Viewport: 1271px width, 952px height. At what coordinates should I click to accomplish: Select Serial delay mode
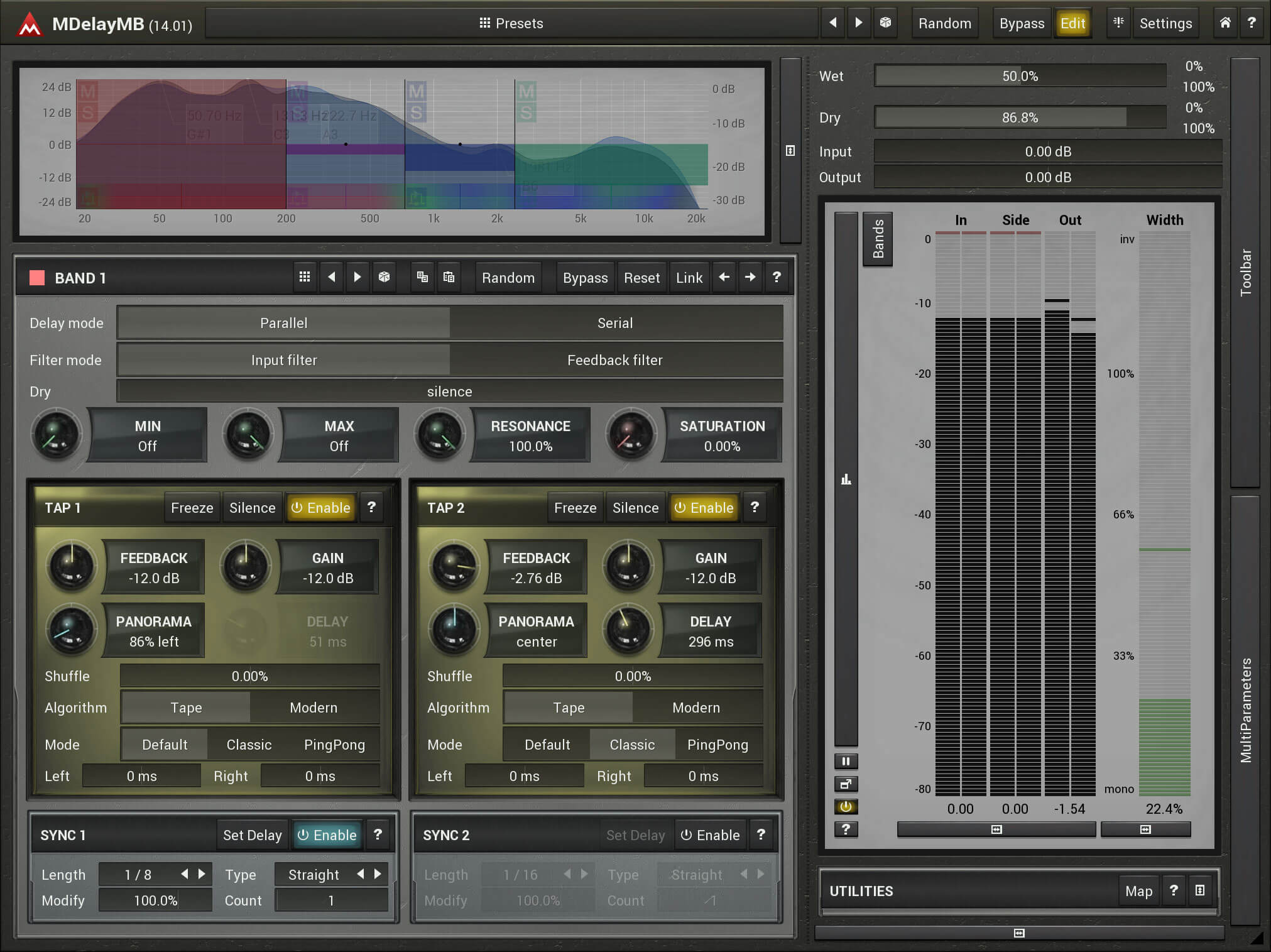coord(615,323)
